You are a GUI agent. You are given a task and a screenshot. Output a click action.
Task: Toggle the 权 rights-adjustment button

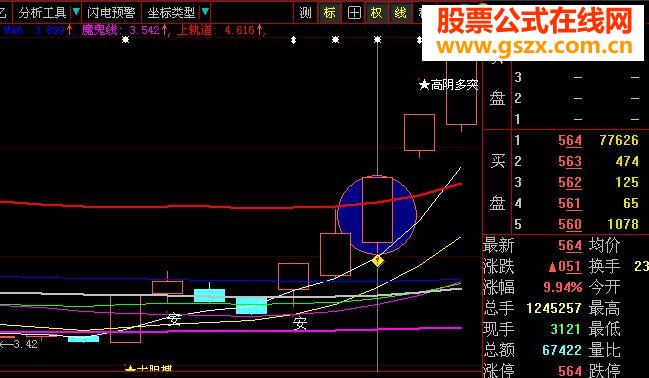click(376, 13)
